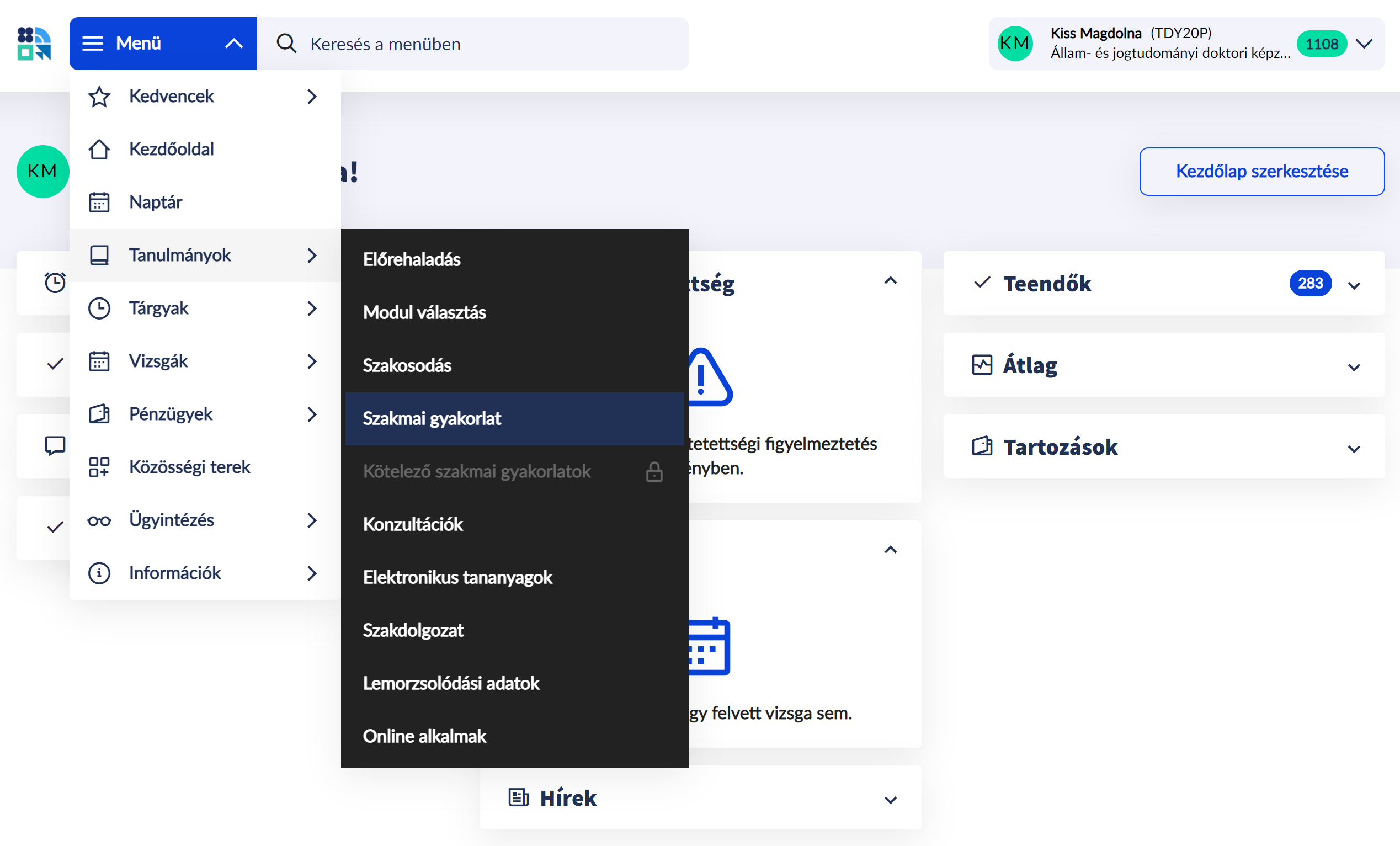Click the Kezdőoldal house icon
The image size is (1400, 846).
tap(99, 150)
